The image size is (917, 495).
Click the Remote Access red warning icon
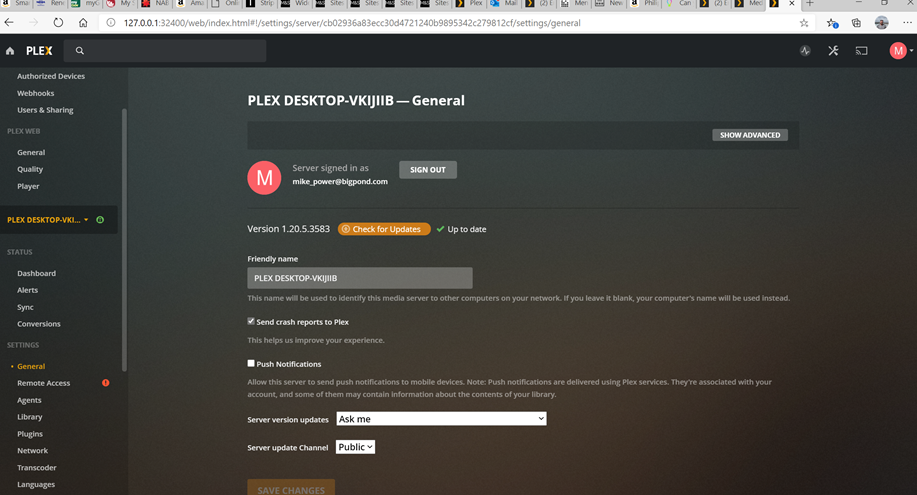click(106, 383)
